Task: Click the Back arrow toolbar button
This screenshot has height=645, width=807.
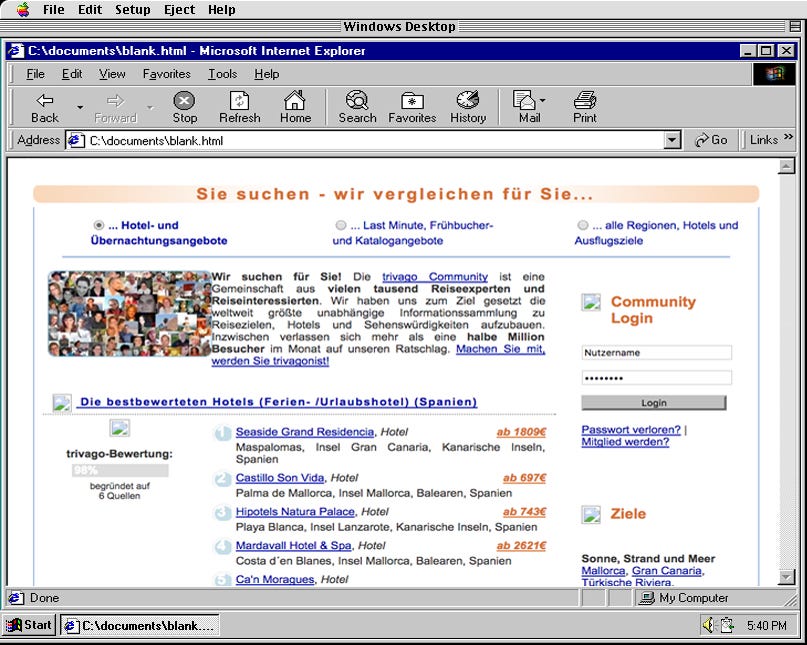Action: point(45,107)
